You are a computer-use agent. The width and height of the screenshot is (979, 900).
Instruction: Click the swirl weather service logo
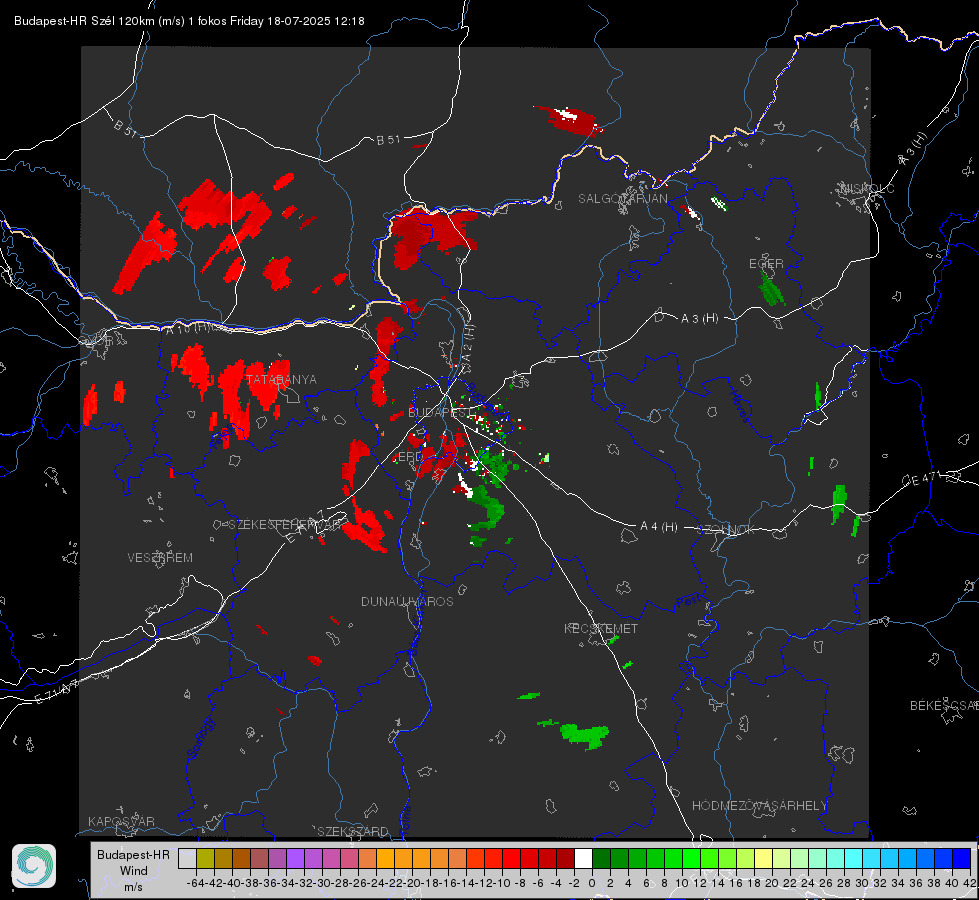click(34, 866)
